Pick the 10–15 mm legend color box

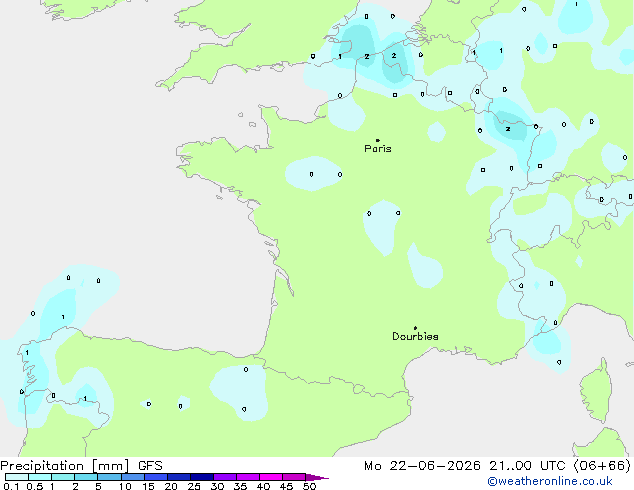pyautogui.click(x=133, y=477)
